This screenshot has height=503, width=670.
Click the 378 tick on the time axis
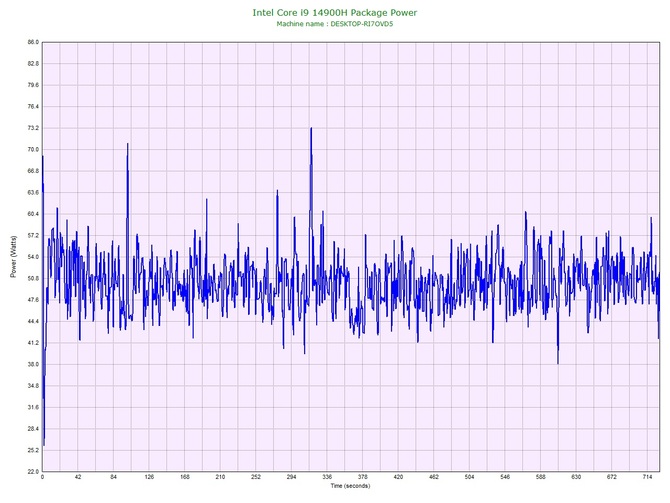[x=363, y=477]
